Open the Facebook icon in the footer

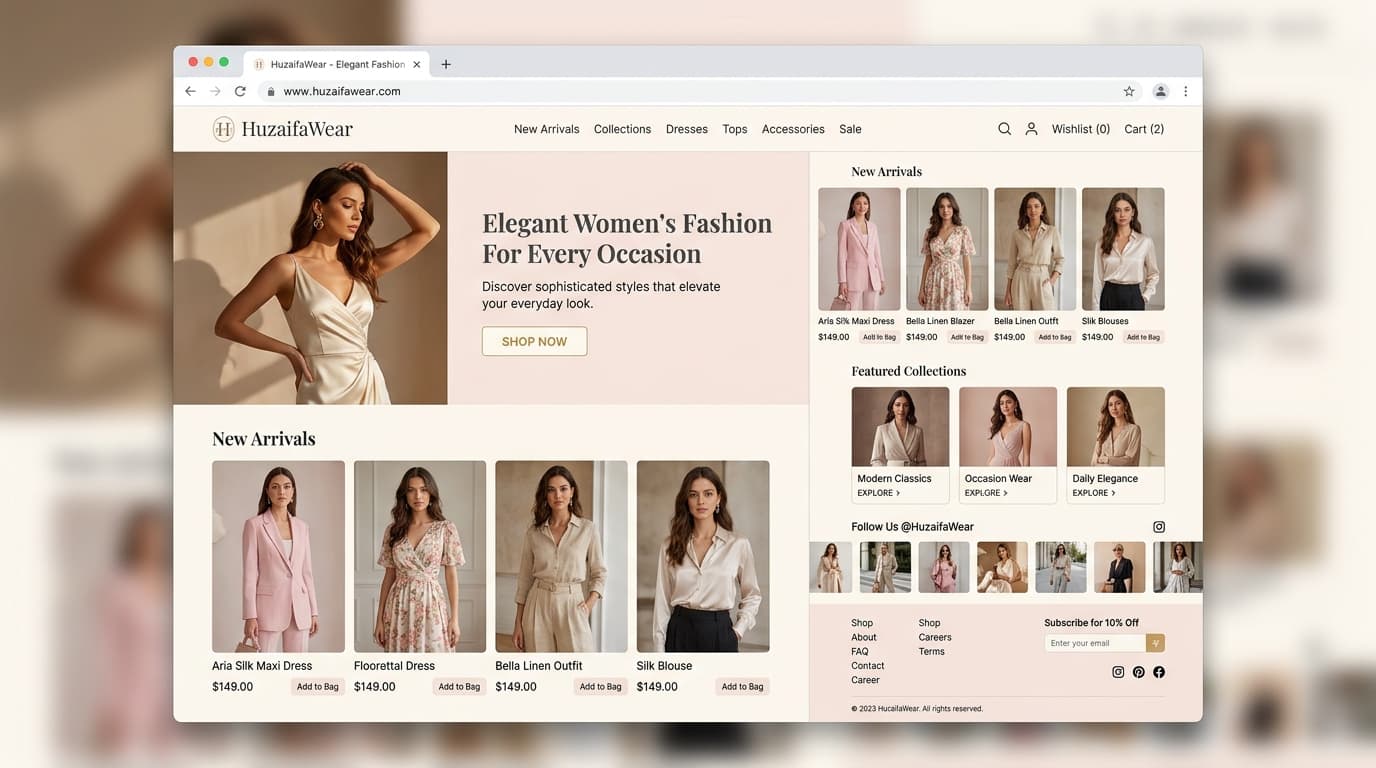[1159, 672]
